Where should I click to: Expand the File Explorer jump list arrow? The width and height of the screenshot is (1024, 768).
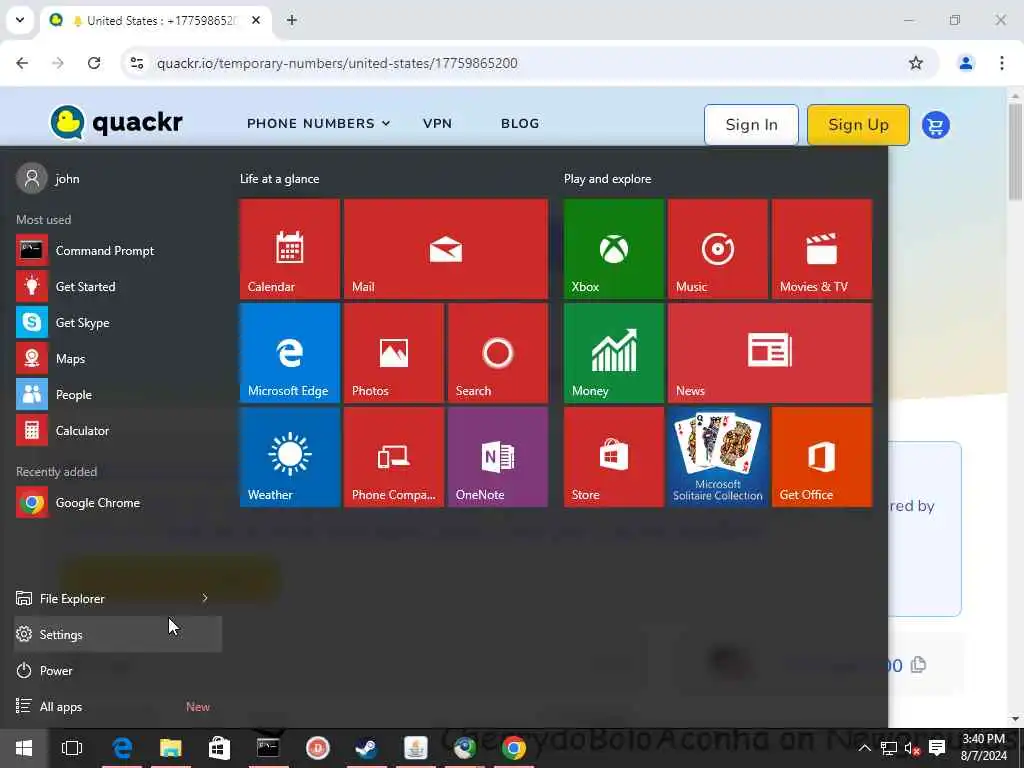pos(205,598)
